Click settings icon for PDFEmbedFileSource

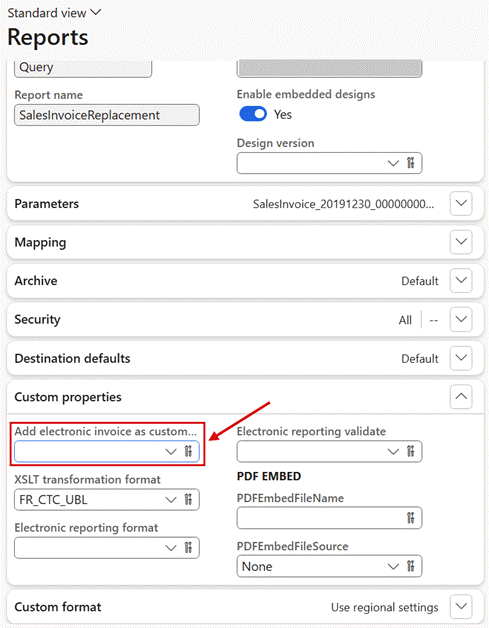(x=411, y=566)
